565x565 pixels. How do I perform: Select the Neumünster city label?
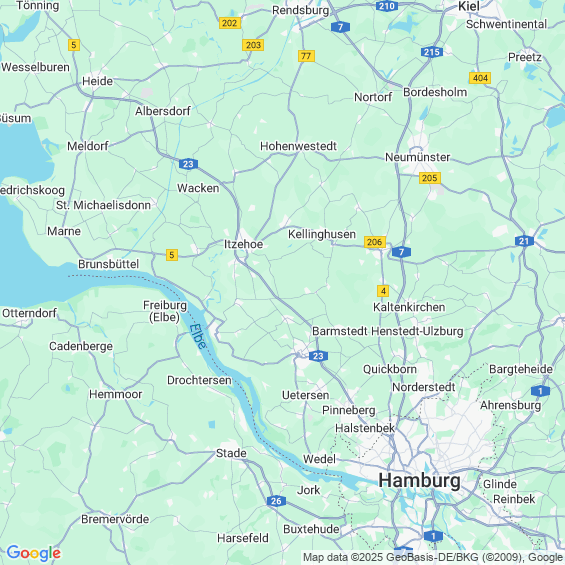point(418,157)
